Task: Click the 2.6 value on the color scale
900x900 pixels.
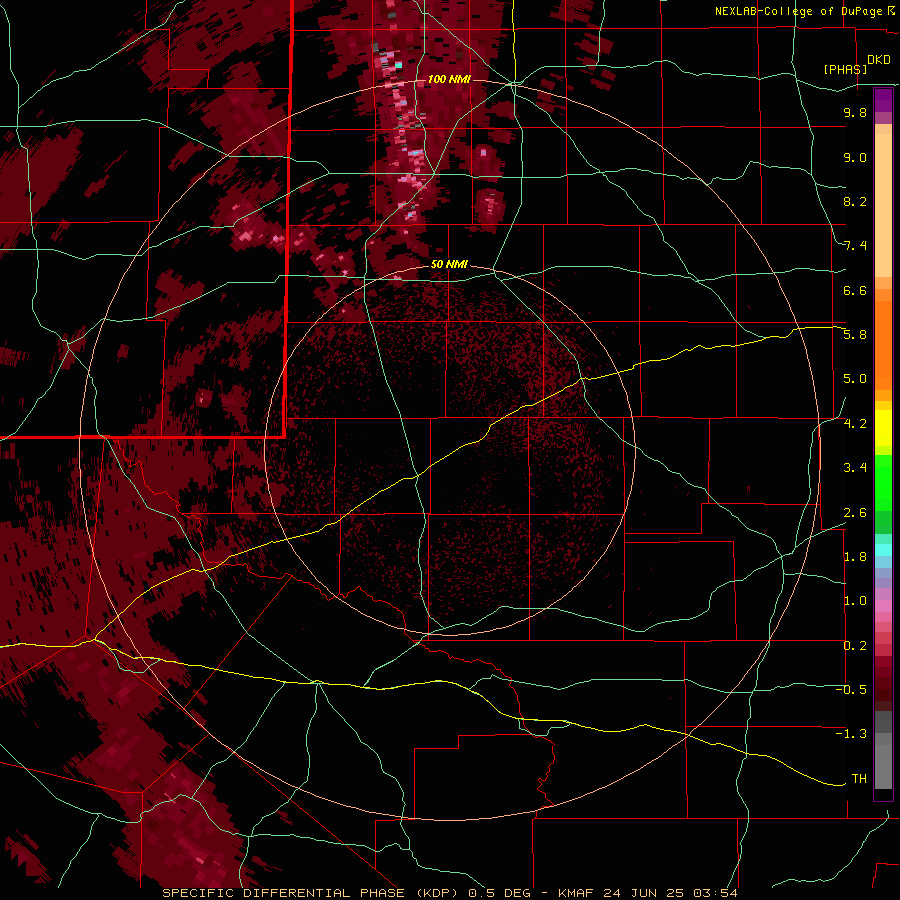Action: (x=855, y=513)
